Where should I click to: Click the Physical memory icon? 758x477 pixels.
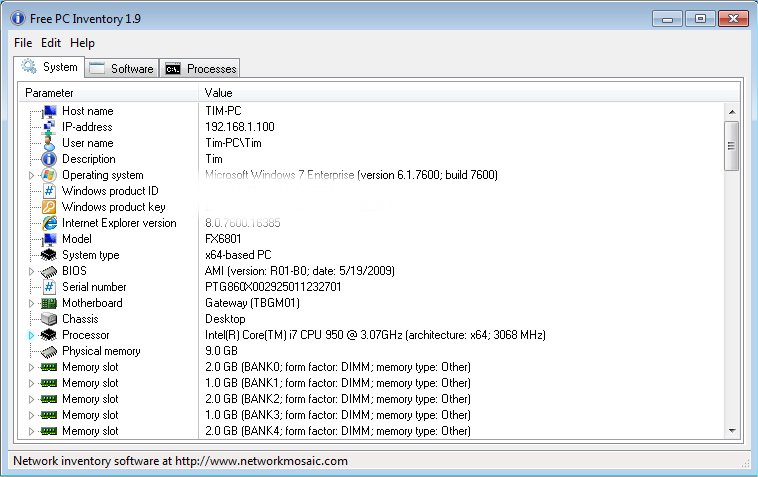coord(49,352)
